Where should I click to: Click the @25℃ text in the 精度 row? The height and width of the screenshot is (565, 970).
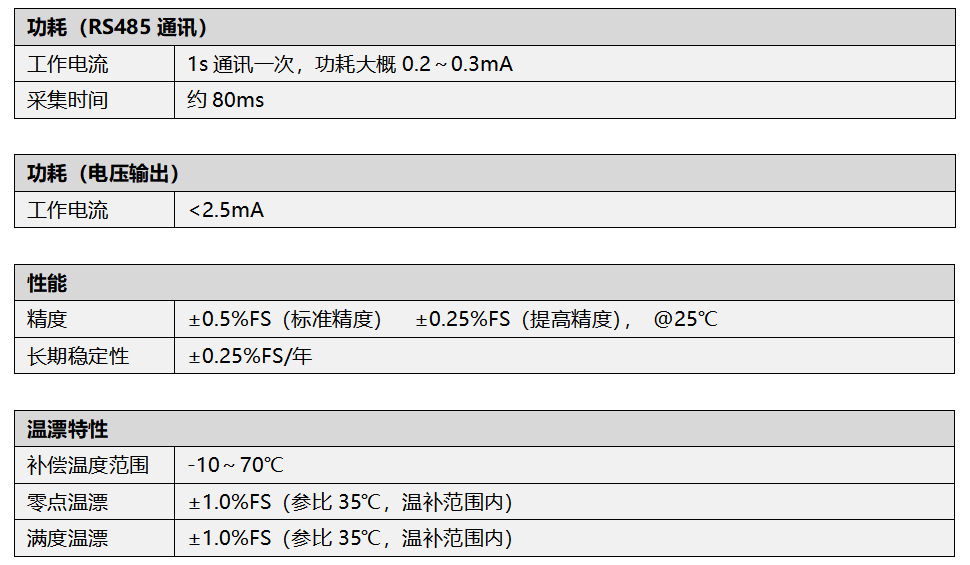685,319
